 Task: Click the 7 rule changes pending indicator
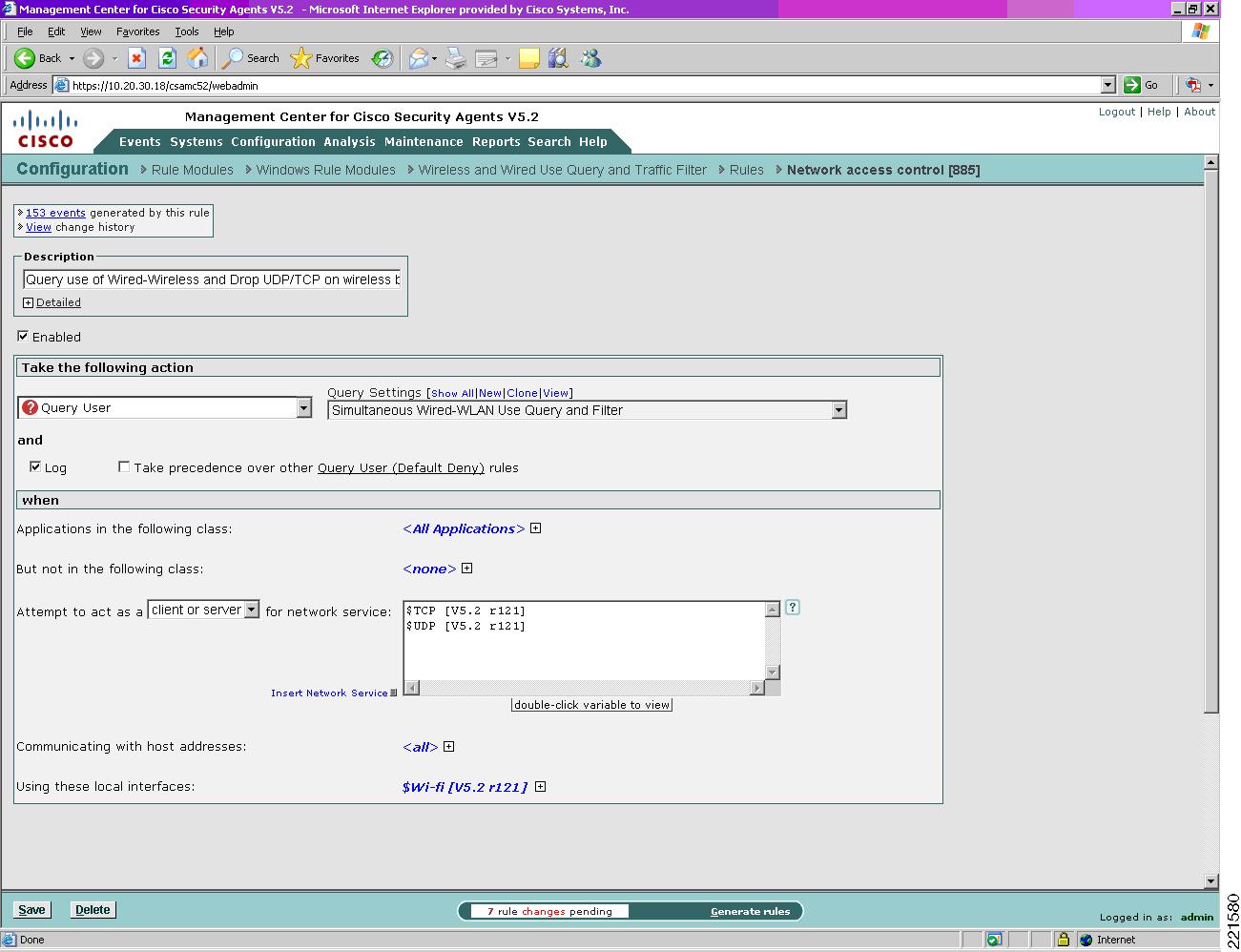click(549, 911)
